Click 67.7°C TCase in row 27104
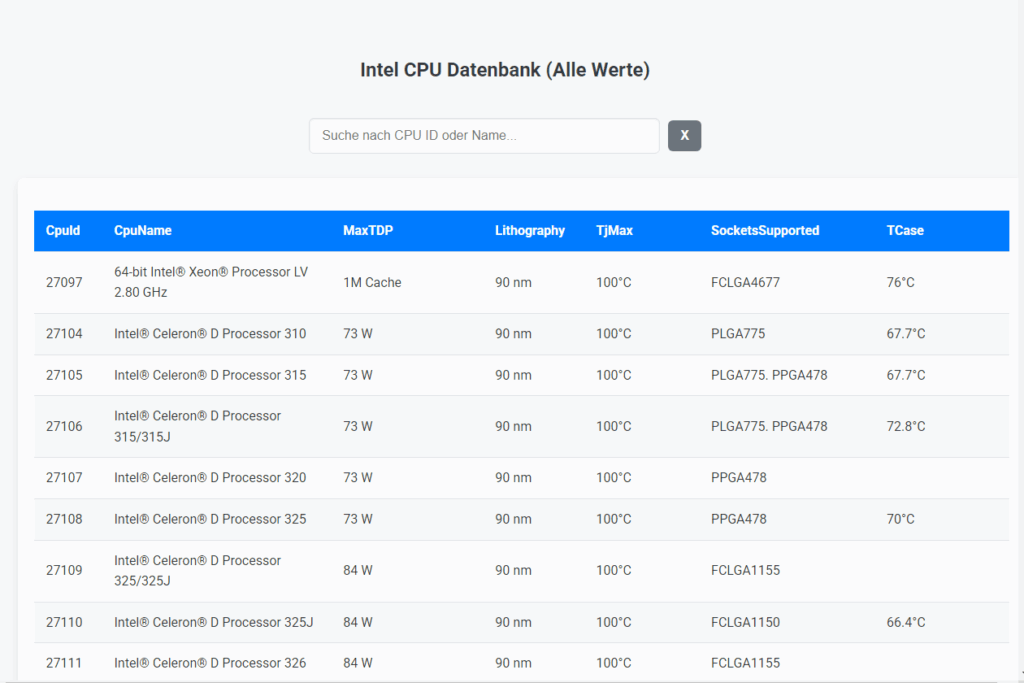 (906, 334)
